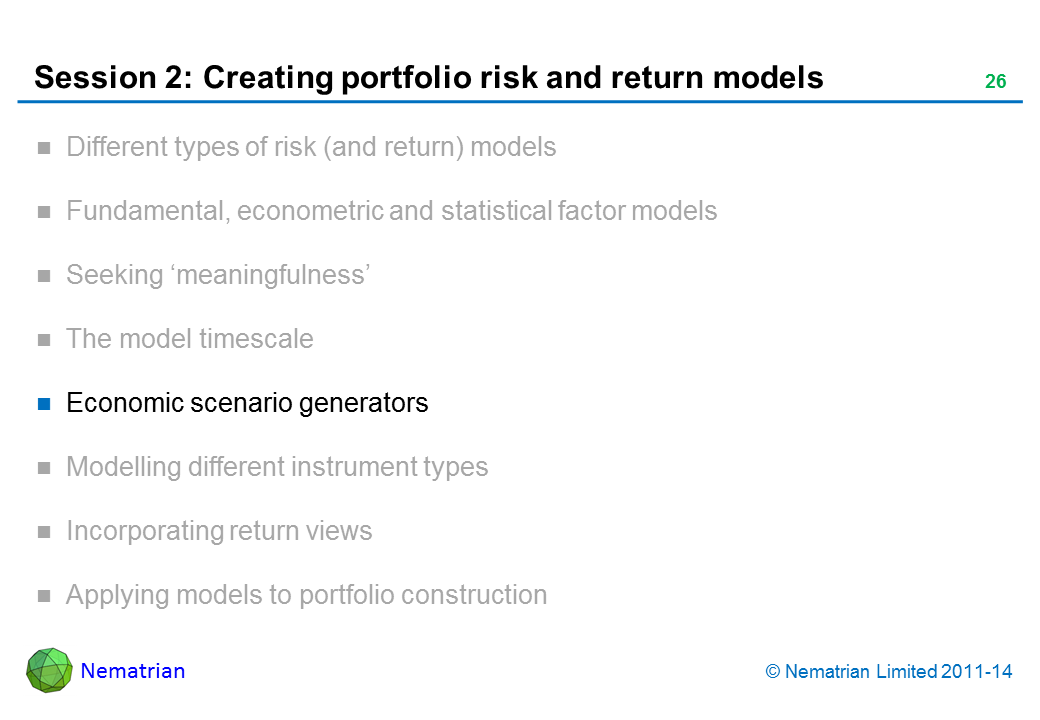Click the bullet marker before Fundamental, econometric line
1040x720 pixels.
[44, 212]
